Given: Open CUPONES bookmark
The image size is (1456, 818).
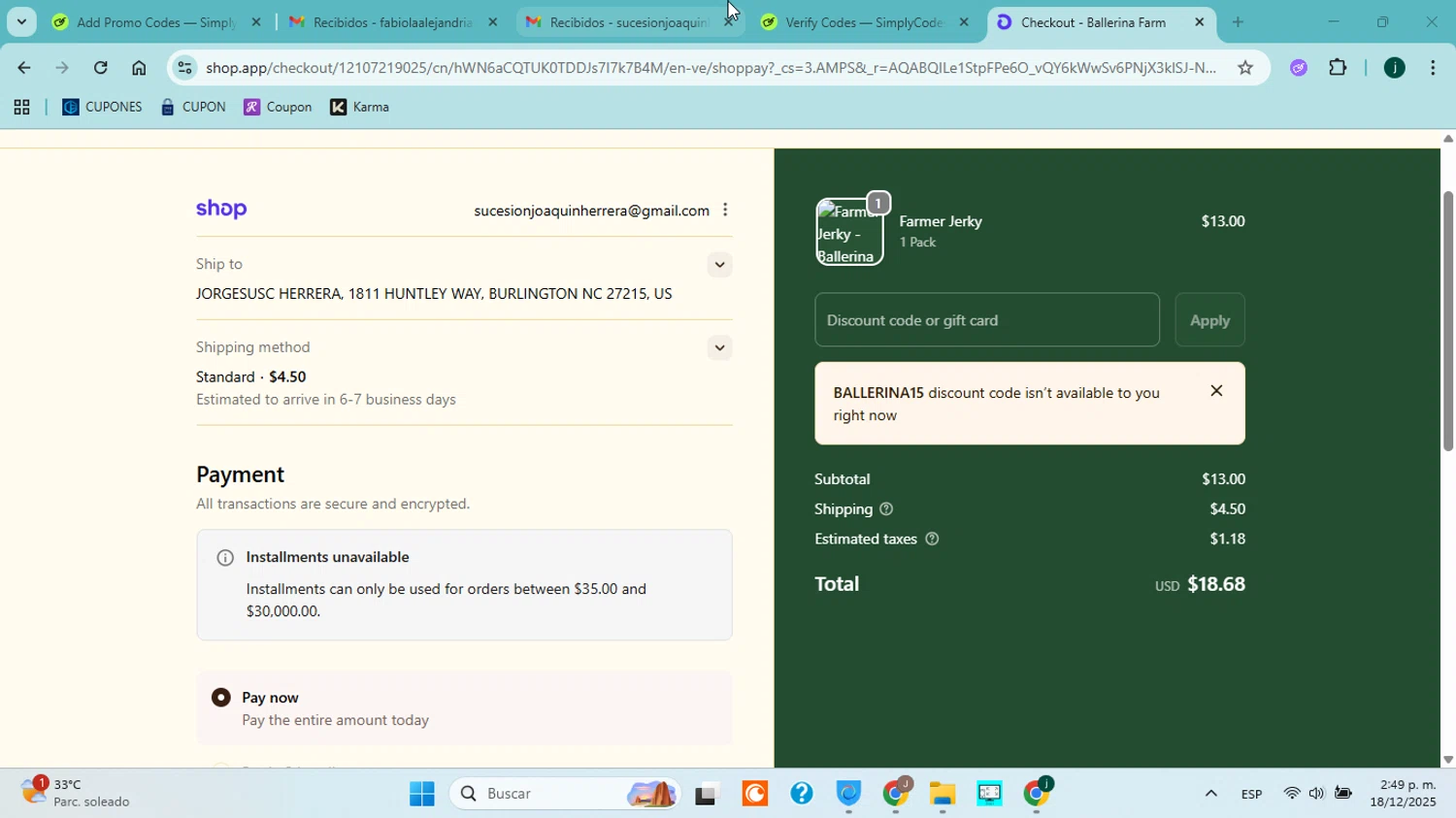Looking at the screenshot, I should click(x=102, y=108).
